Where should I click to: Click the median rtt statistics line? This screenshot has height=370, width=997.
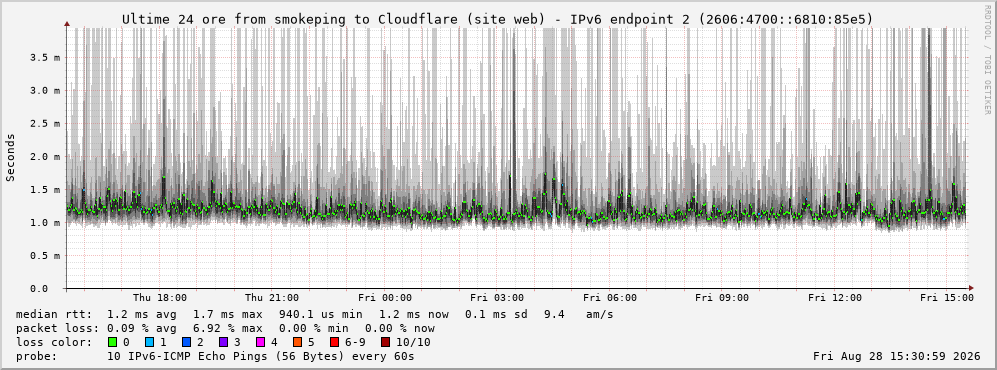pos(315,314)
